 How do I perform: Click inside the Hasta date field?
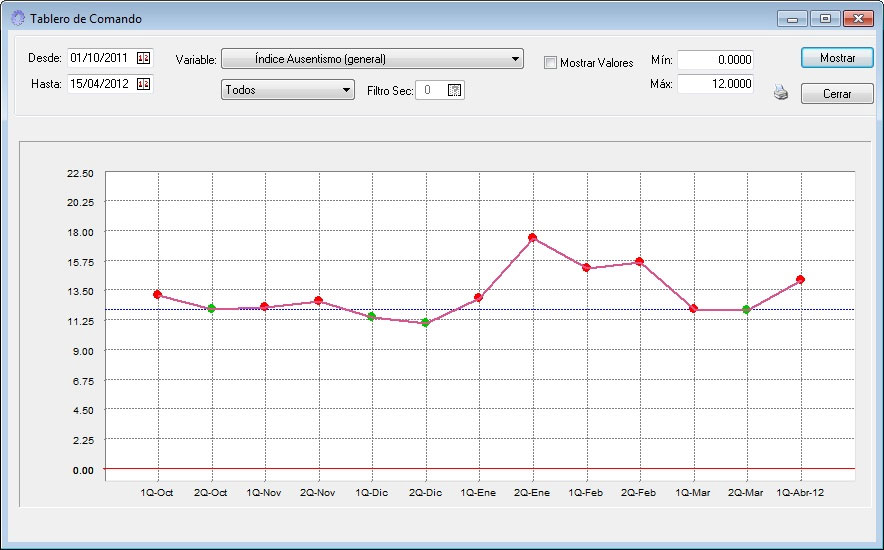pos(100,84)
